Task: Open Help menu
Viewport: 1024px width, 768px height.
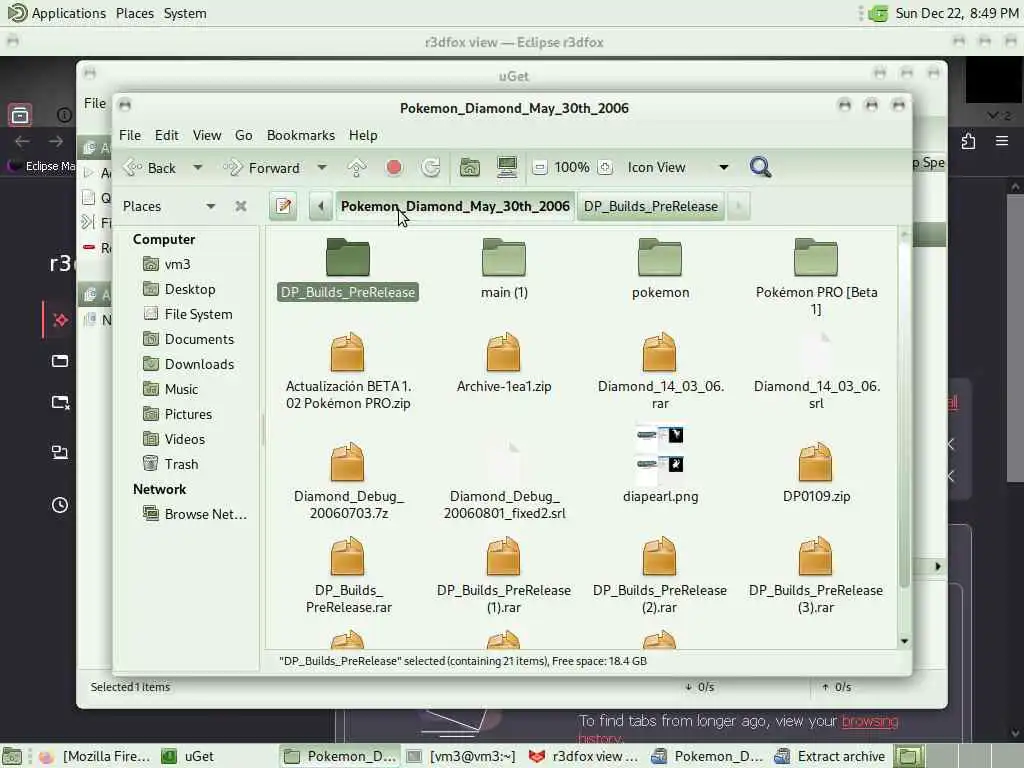Action: click(363, 135)
